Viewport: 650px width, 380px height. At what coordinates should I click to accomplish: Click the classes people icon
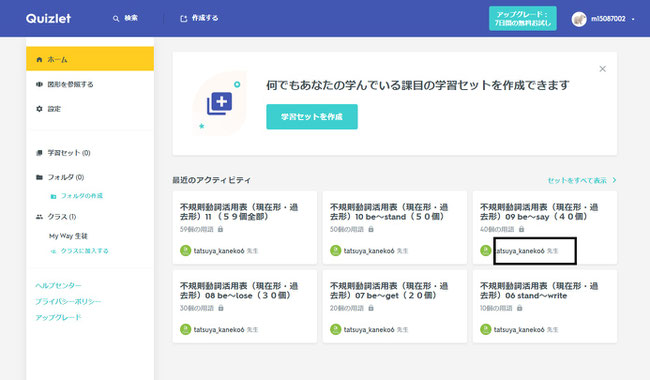click(39, 216)
